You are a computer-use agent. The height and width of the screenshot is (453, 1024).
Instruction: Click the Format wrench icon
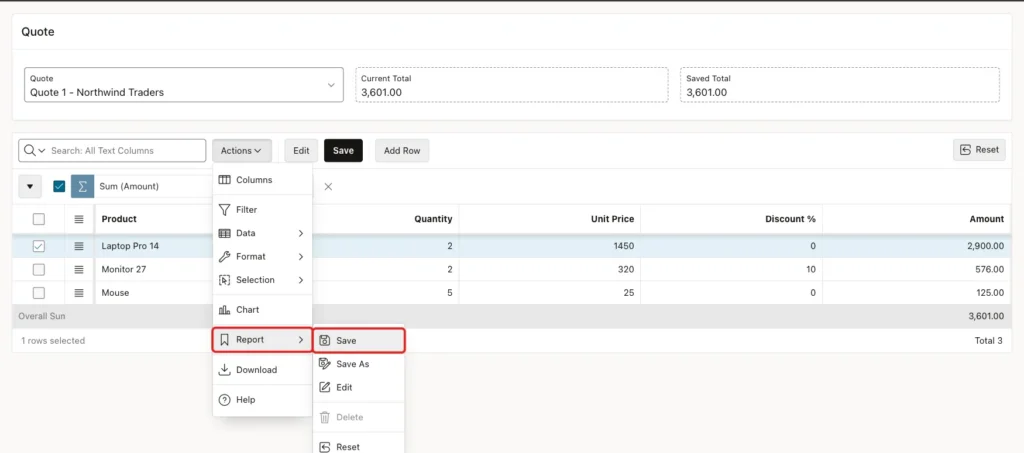(x=225, y=257)
